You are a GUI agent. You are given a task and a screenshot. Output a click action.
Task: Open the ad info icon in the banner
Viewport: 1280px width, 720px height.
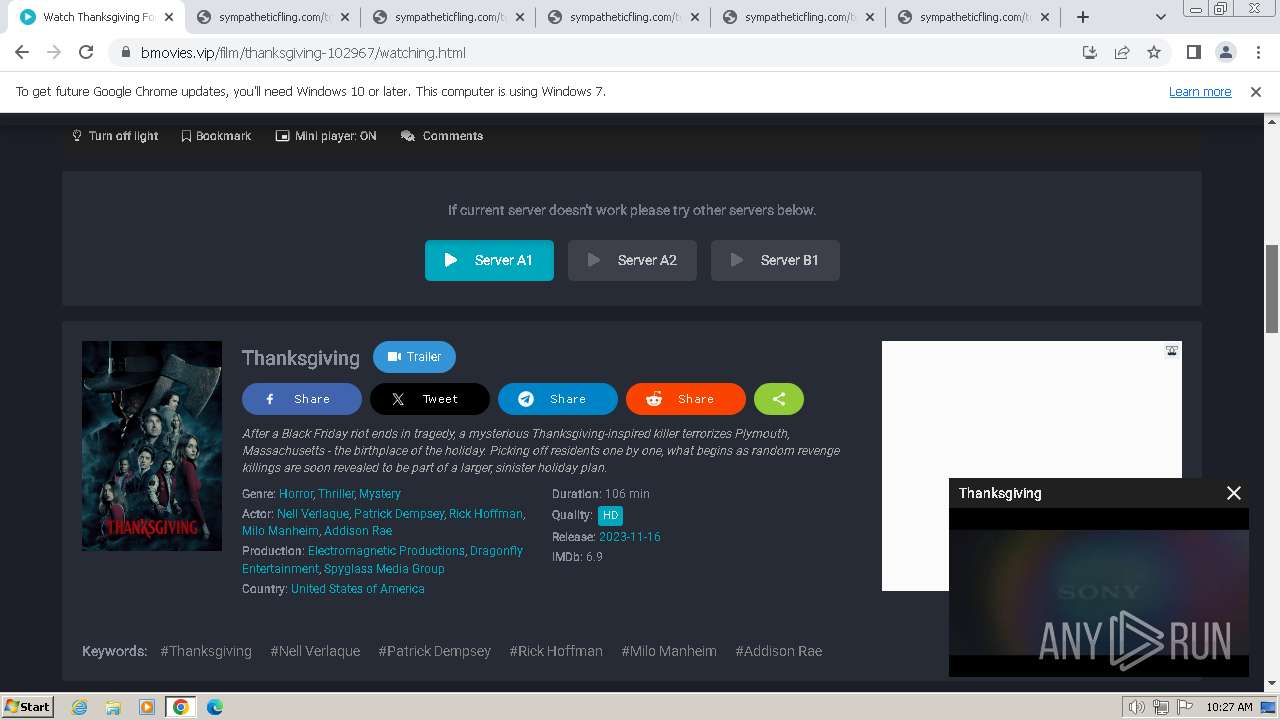1172,351
